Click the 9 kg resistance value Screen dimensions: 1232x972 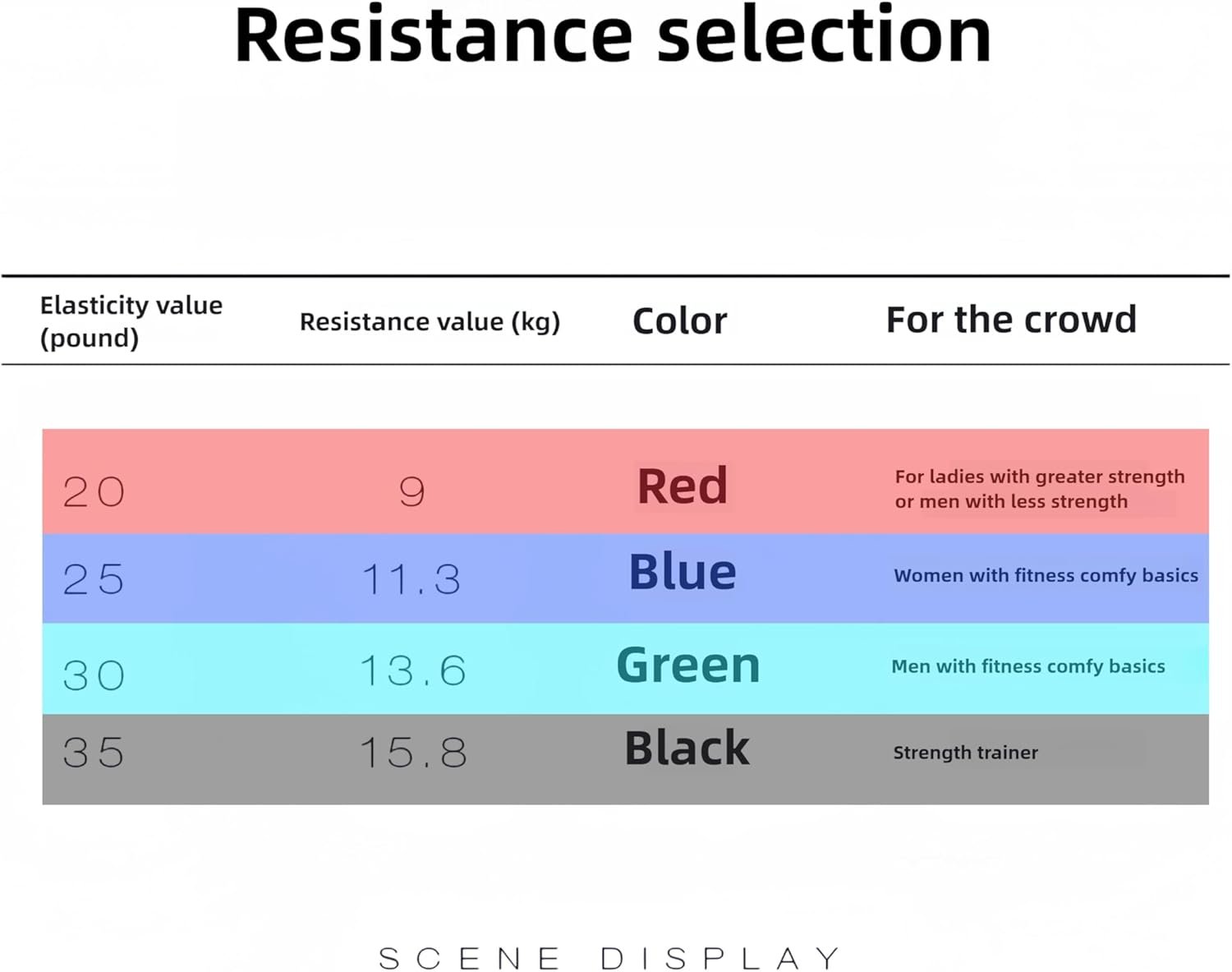click(411, 492)
